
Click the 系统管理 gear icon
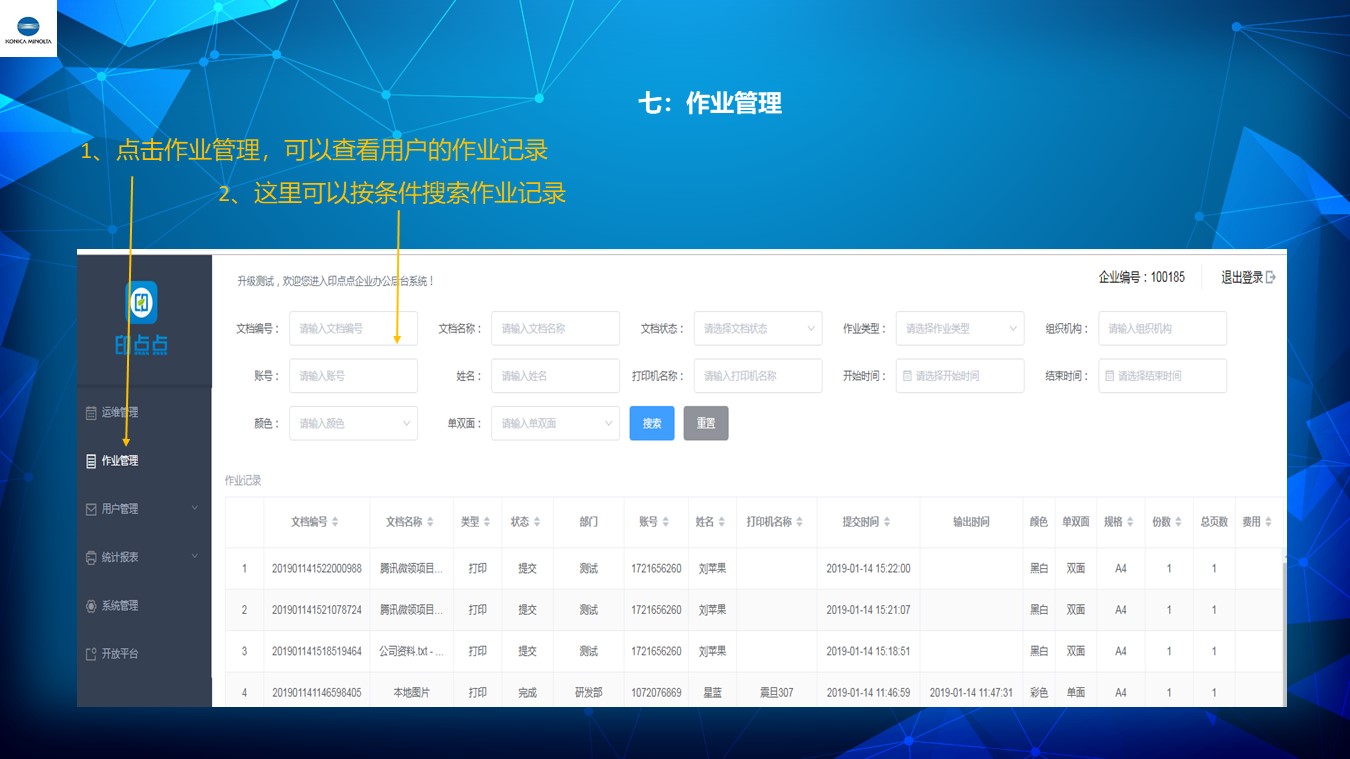tap(91, 606)
